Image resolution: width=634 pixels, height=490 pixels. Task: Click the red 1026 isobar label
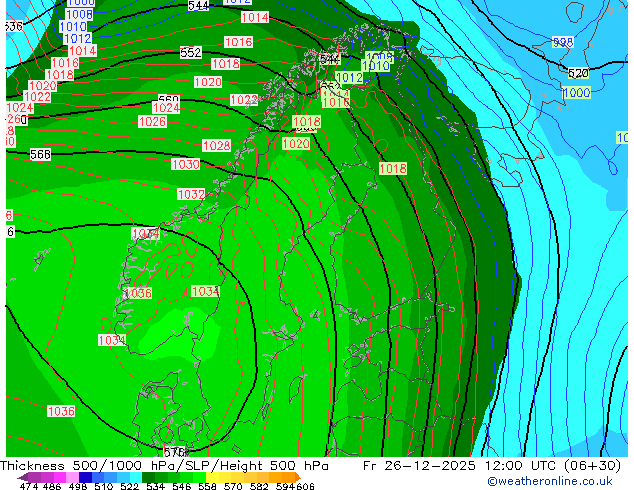[x=152, y=122]
